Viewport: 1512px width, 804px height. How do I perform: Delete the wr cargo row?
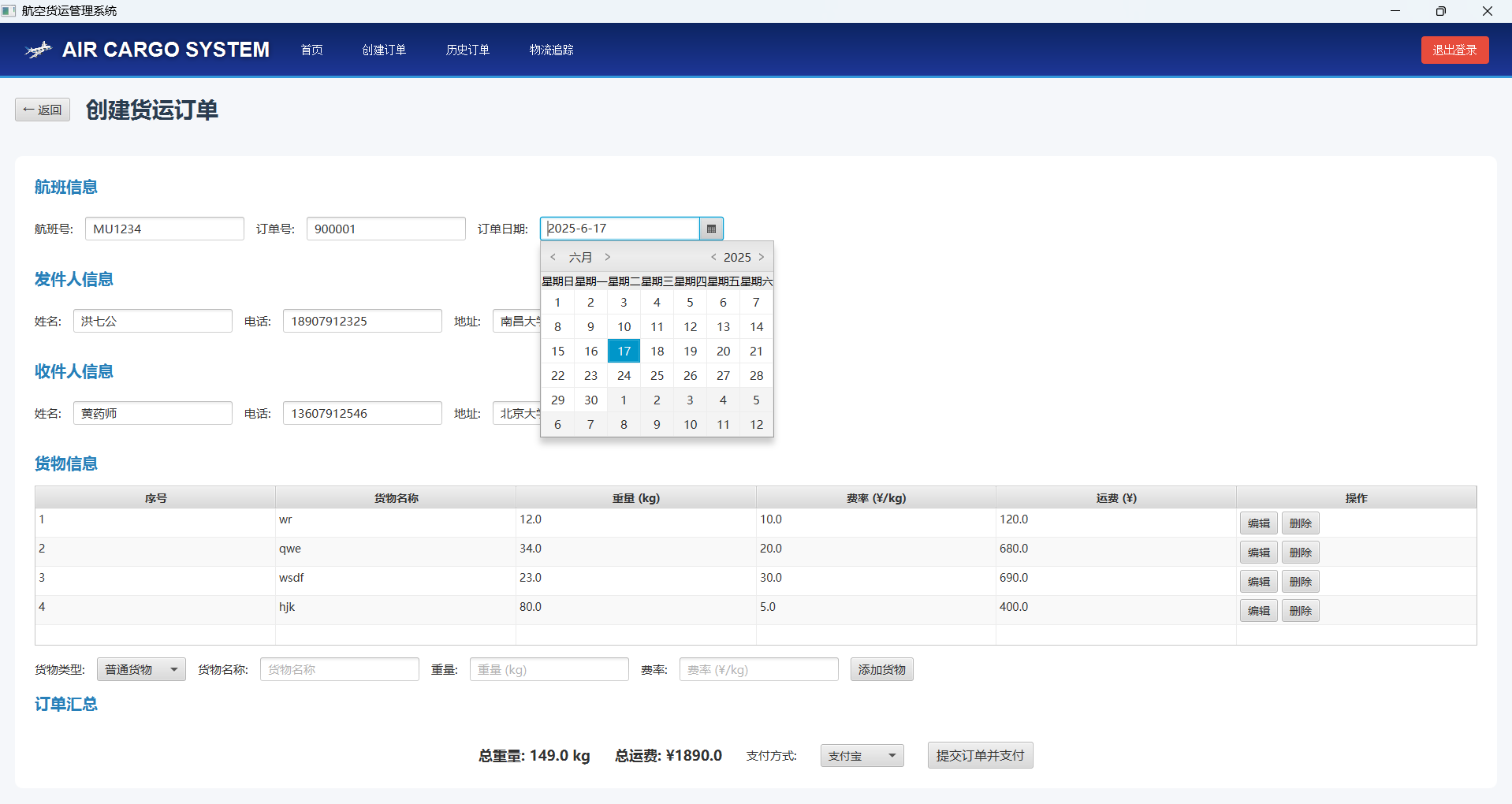pos(1300,523)
